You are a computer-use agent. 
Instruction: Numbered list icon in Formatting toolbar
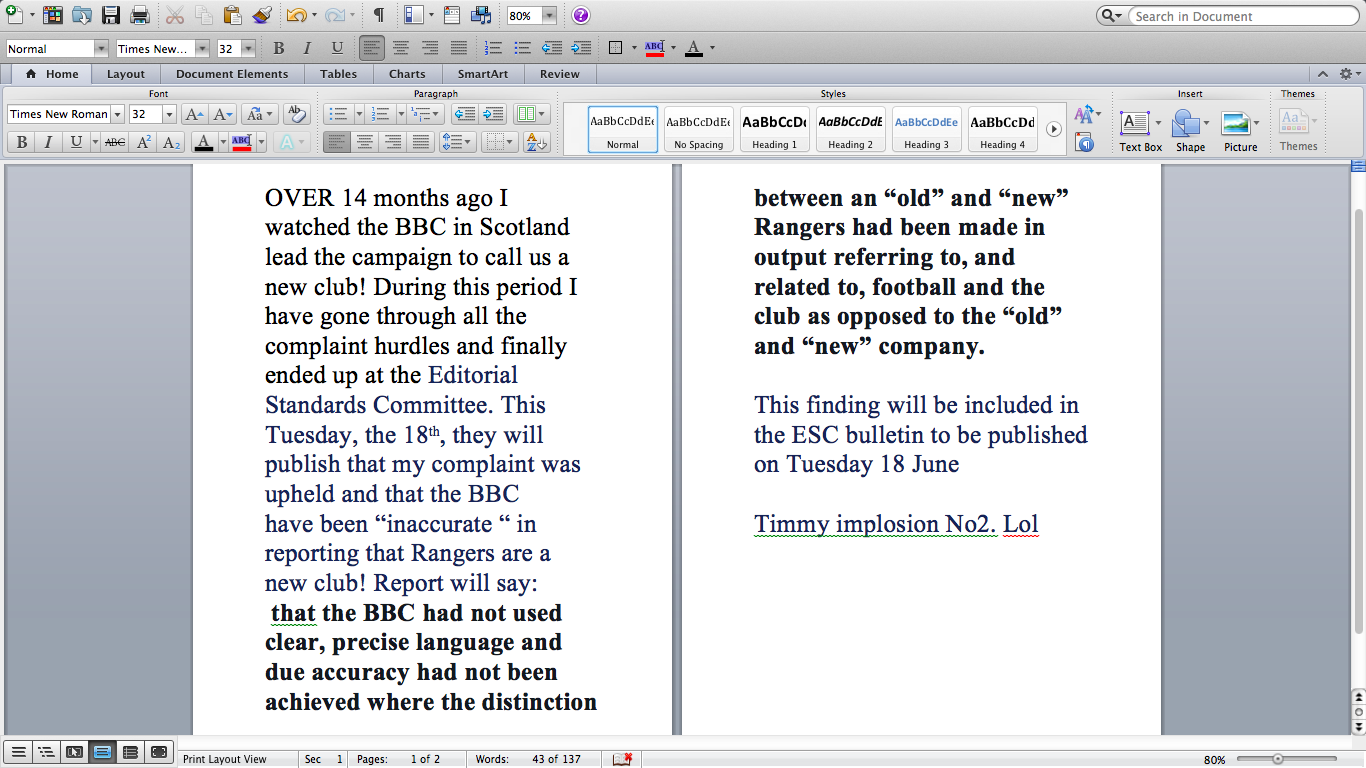492,47
